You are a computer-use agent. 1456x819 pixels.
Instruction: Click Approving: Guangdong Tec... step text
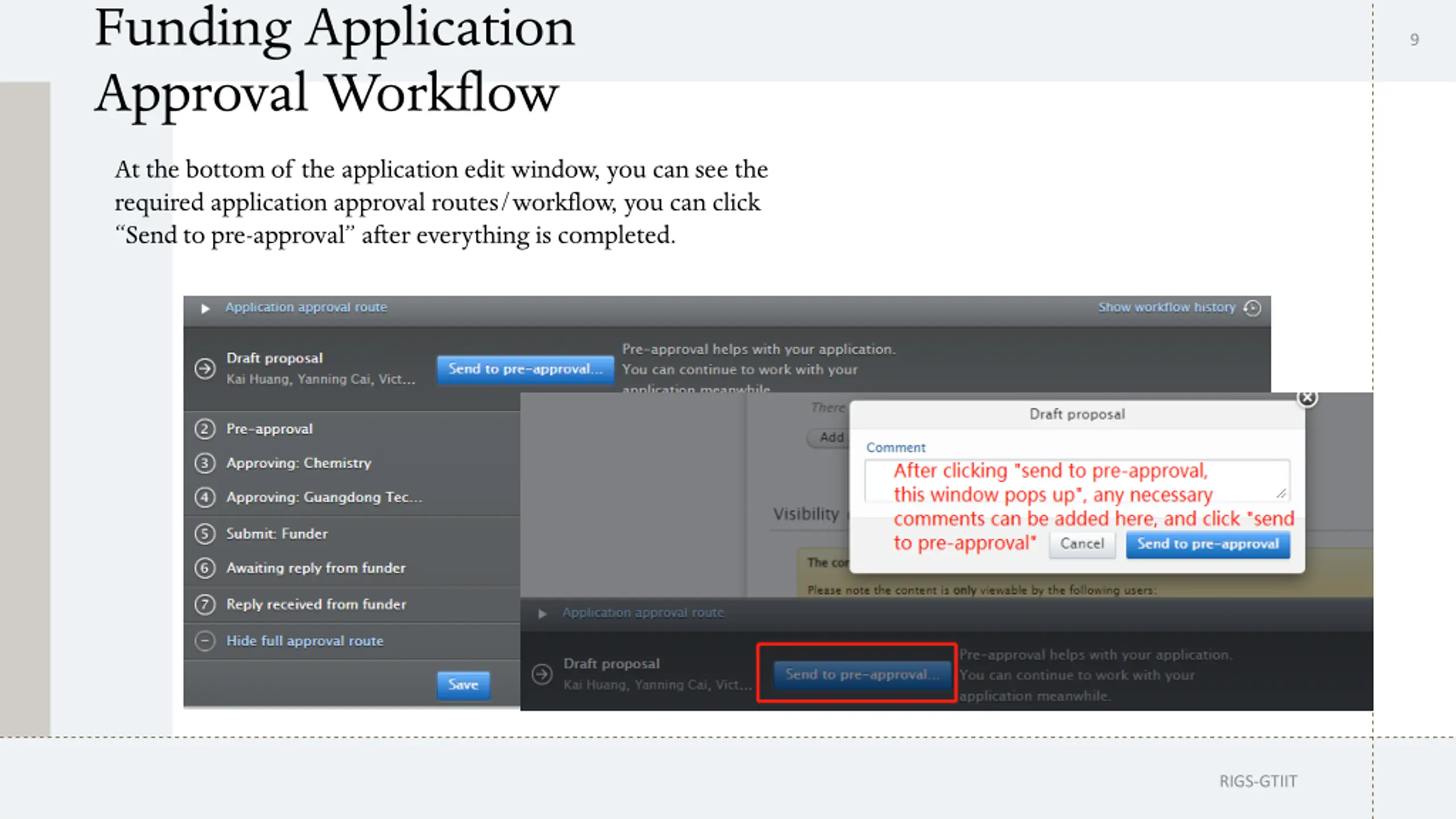tap(324, 497)
